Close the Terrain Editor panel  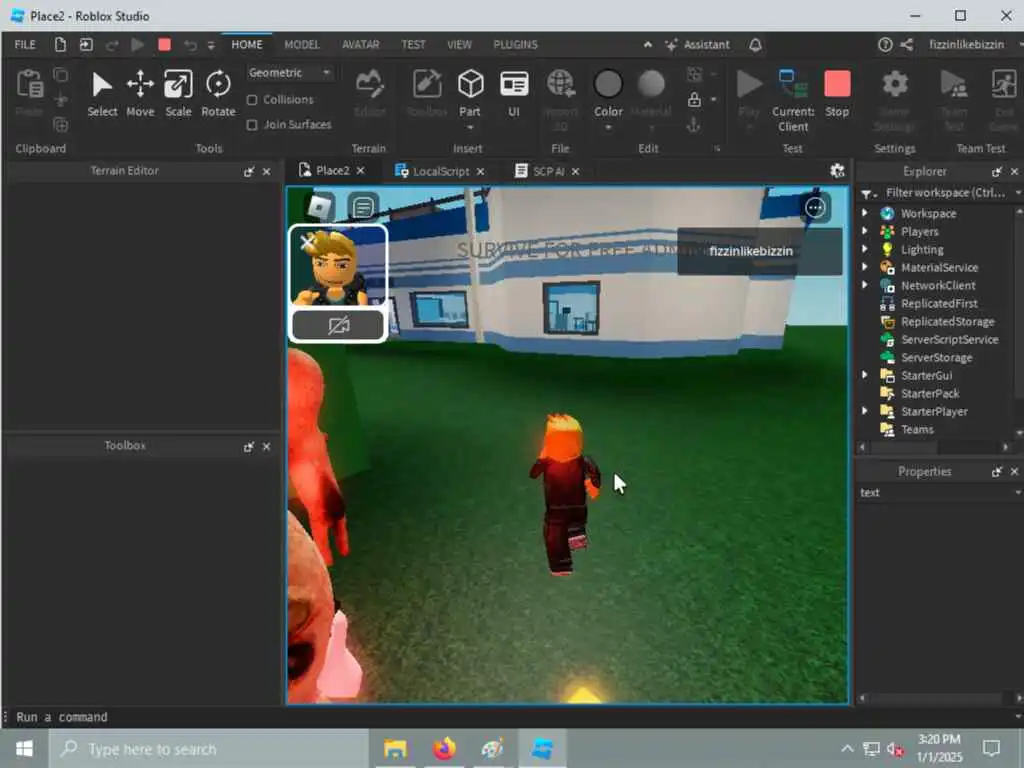point(266,172)
